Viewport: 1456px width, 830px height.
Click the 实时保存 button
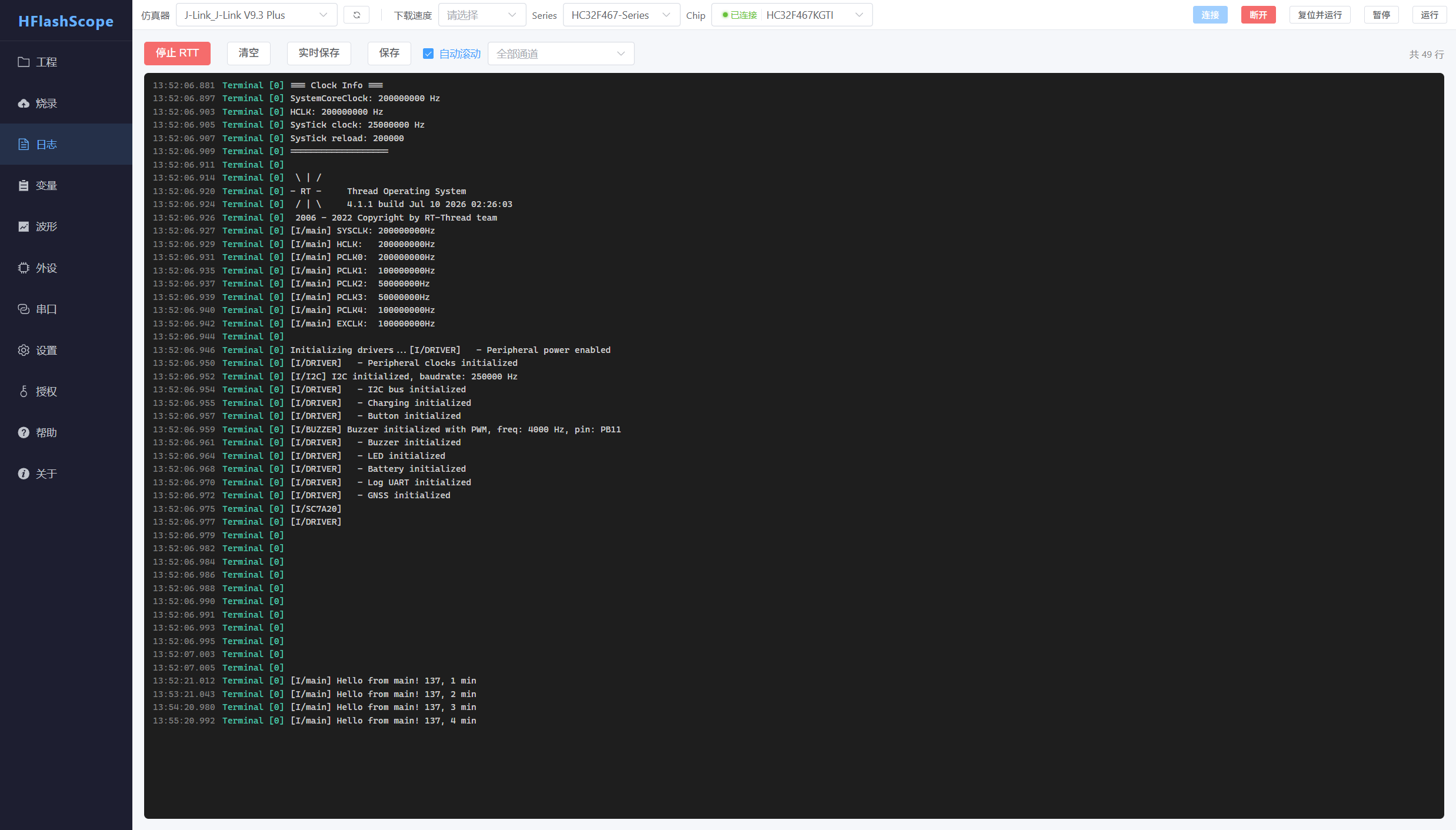[x=319, y=53]
